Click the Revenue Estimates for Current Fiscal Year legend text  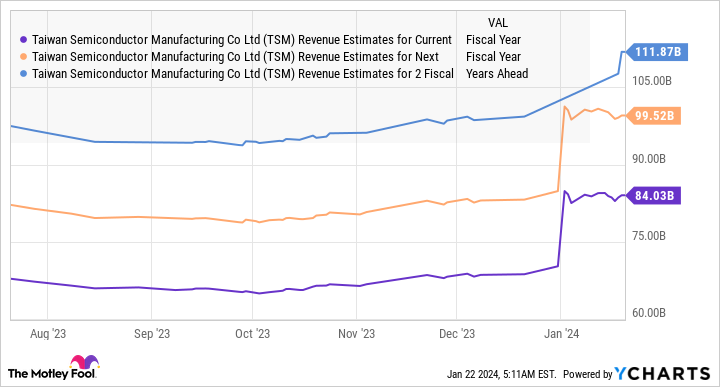276,40
